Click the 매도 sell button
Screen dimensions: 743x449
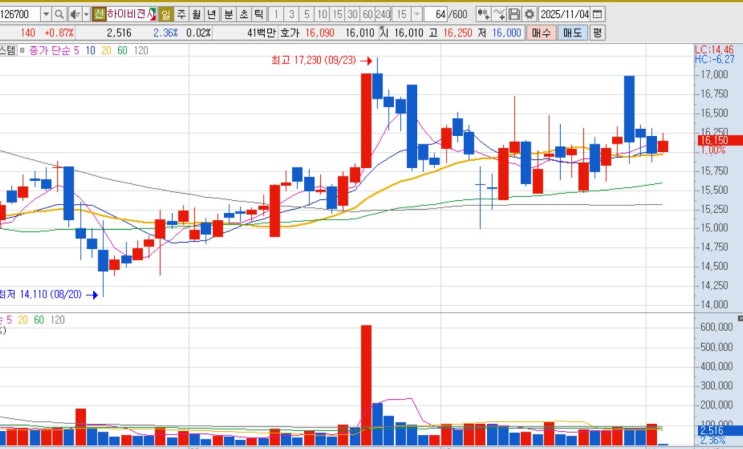572,33
